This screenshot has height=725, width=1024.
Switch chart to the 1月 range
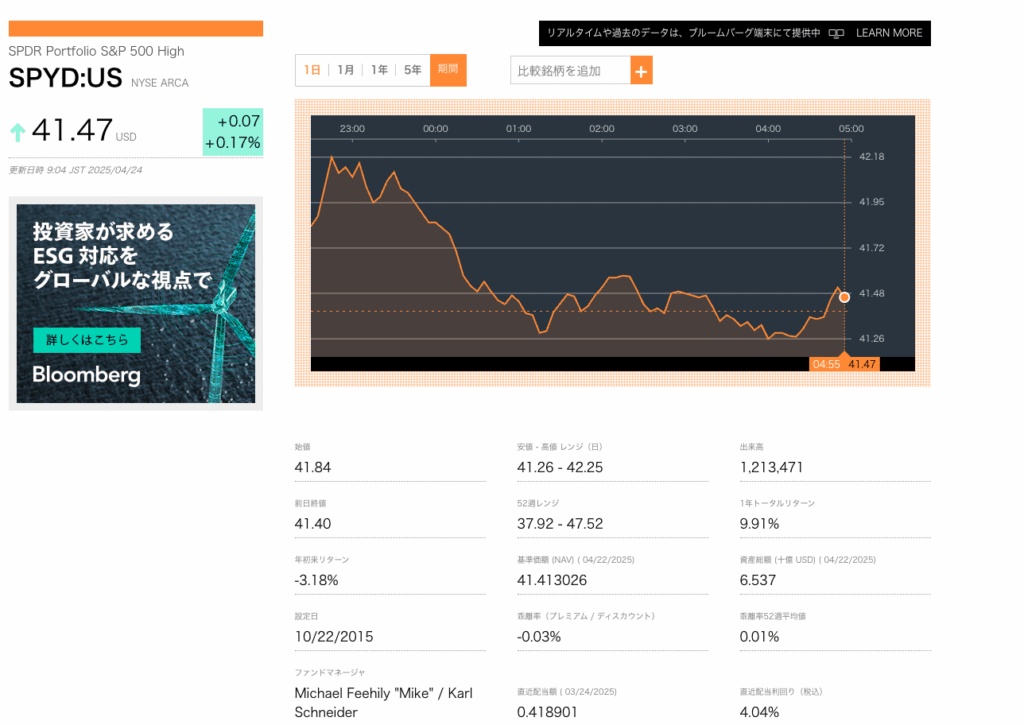pos(345,70)
